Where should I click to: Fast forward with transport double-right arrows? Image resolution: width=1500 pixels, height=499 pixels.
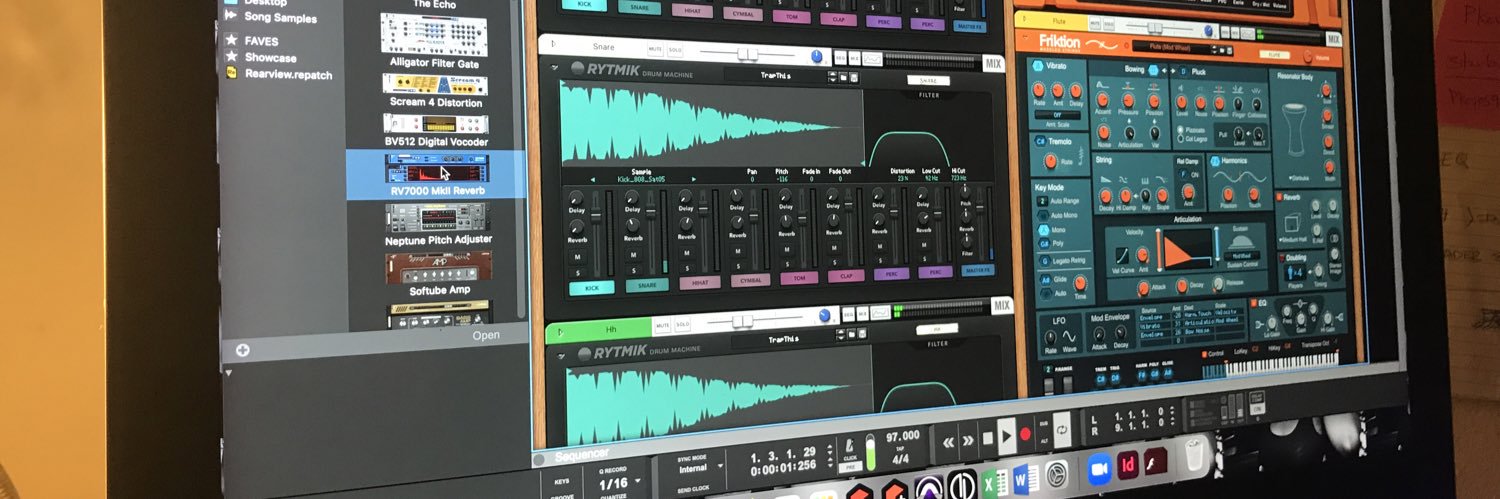coord(966,439)
